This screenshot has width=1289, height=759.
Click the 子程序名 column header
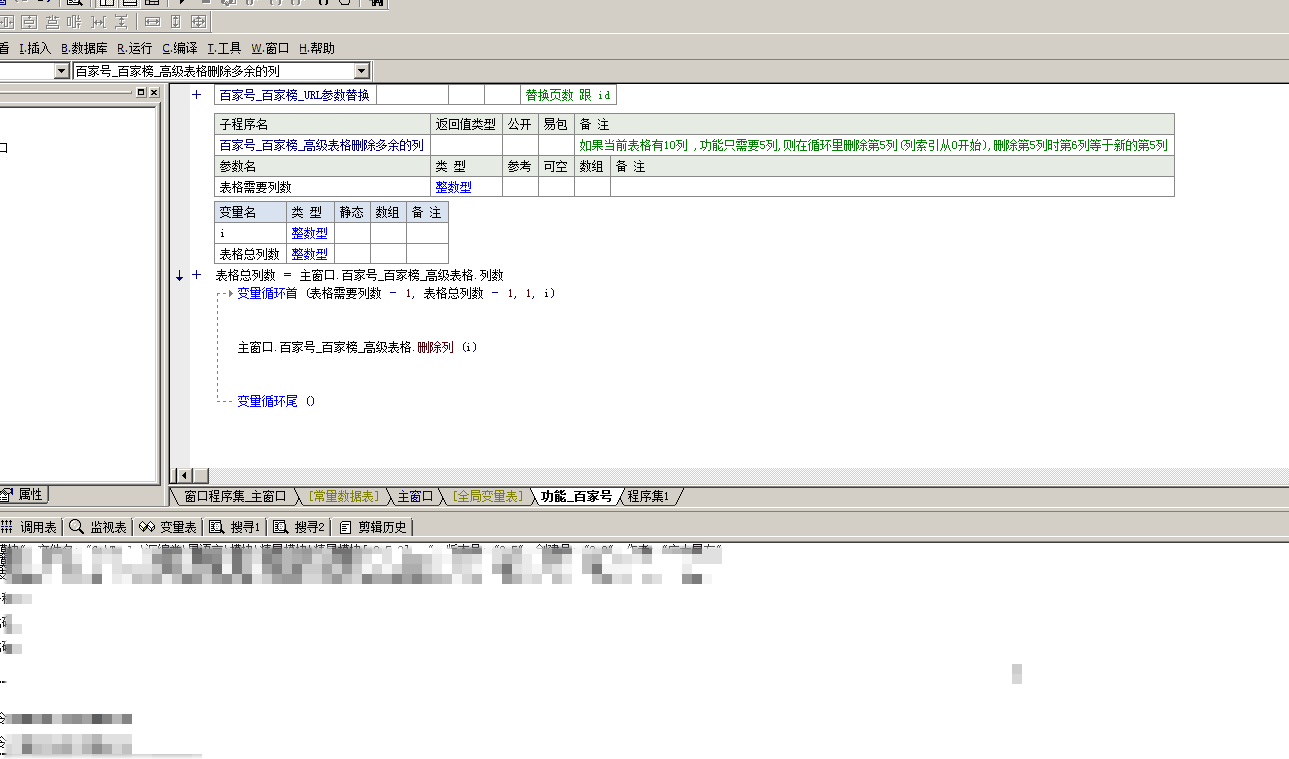[322, 124]
